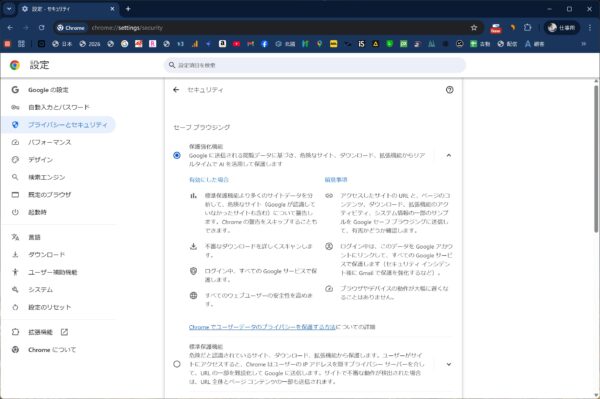This screenshot has height=399, width=600.
Task: Open the 顧客 bookmark folder
Action: click(534, 44)
